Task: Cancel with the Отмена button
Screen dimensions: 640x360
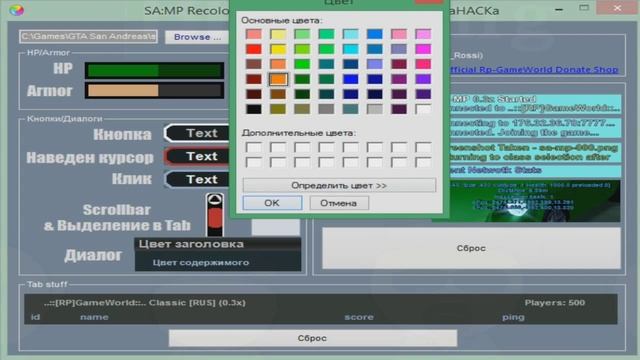Action: point(339,203)
